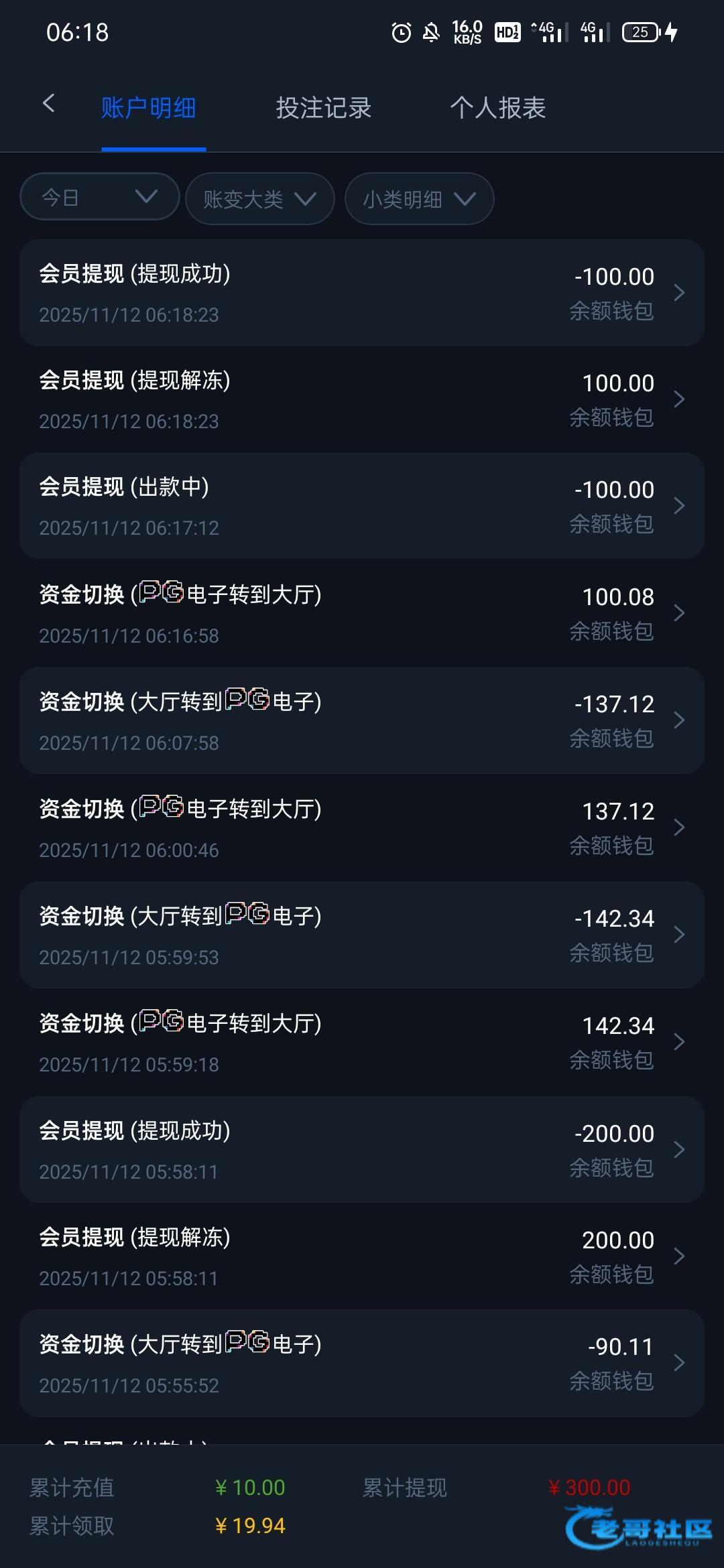Open arrow for -200.00 提现成功 entry
The height and width of the screenshot is (1568, 724).
tap(678, 1150)
